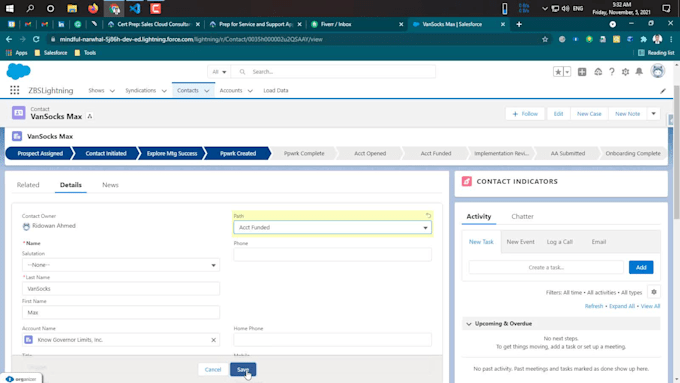680x383 pixels.
Task: Click the Contact Indicators icon
Action: (467, 181)
